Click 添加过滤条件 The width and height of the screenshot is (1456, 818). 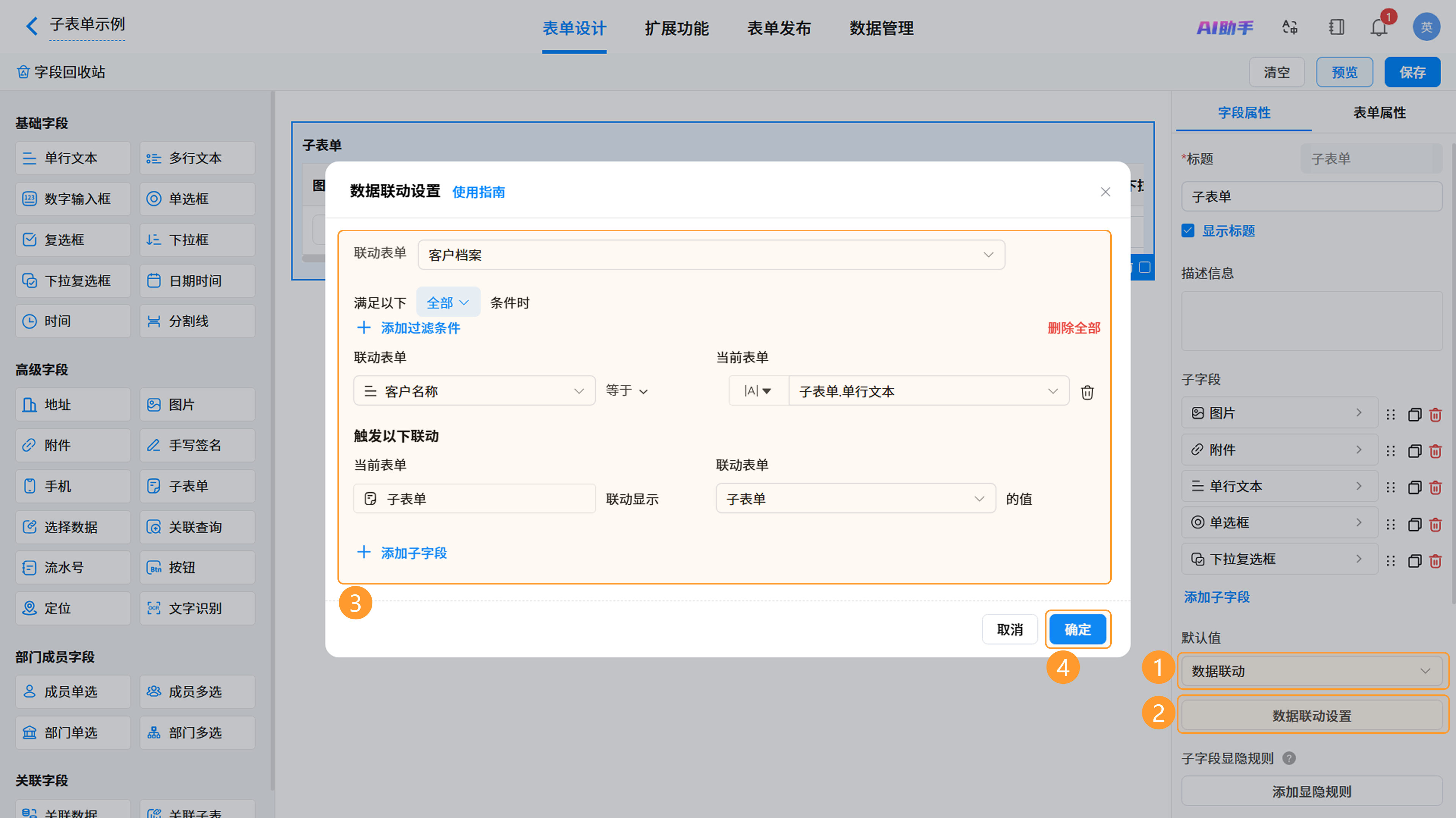coord(409,328)
